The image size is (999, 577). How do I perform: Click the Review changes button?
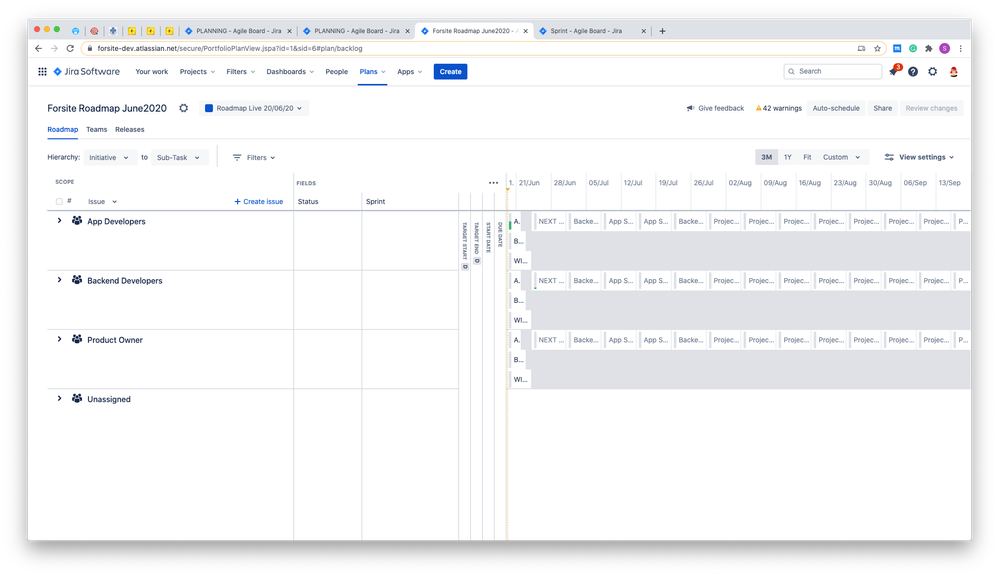coord(931,108)
